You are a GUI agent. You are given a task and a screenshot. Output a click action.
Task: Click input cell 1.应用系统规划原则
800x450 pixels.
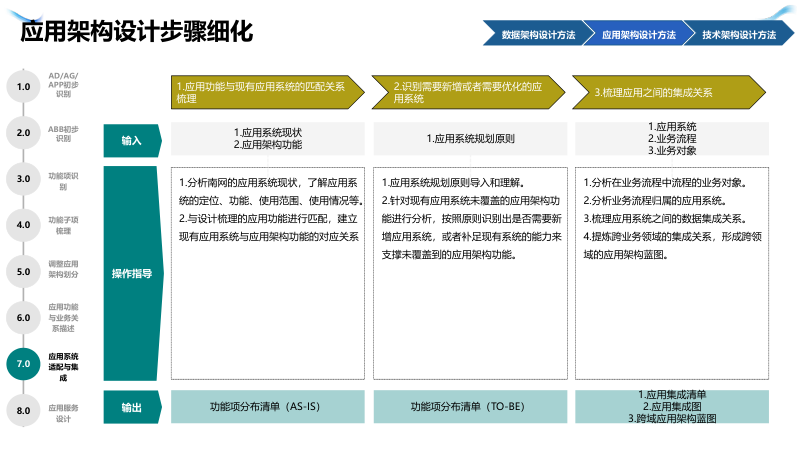point(470,138)
